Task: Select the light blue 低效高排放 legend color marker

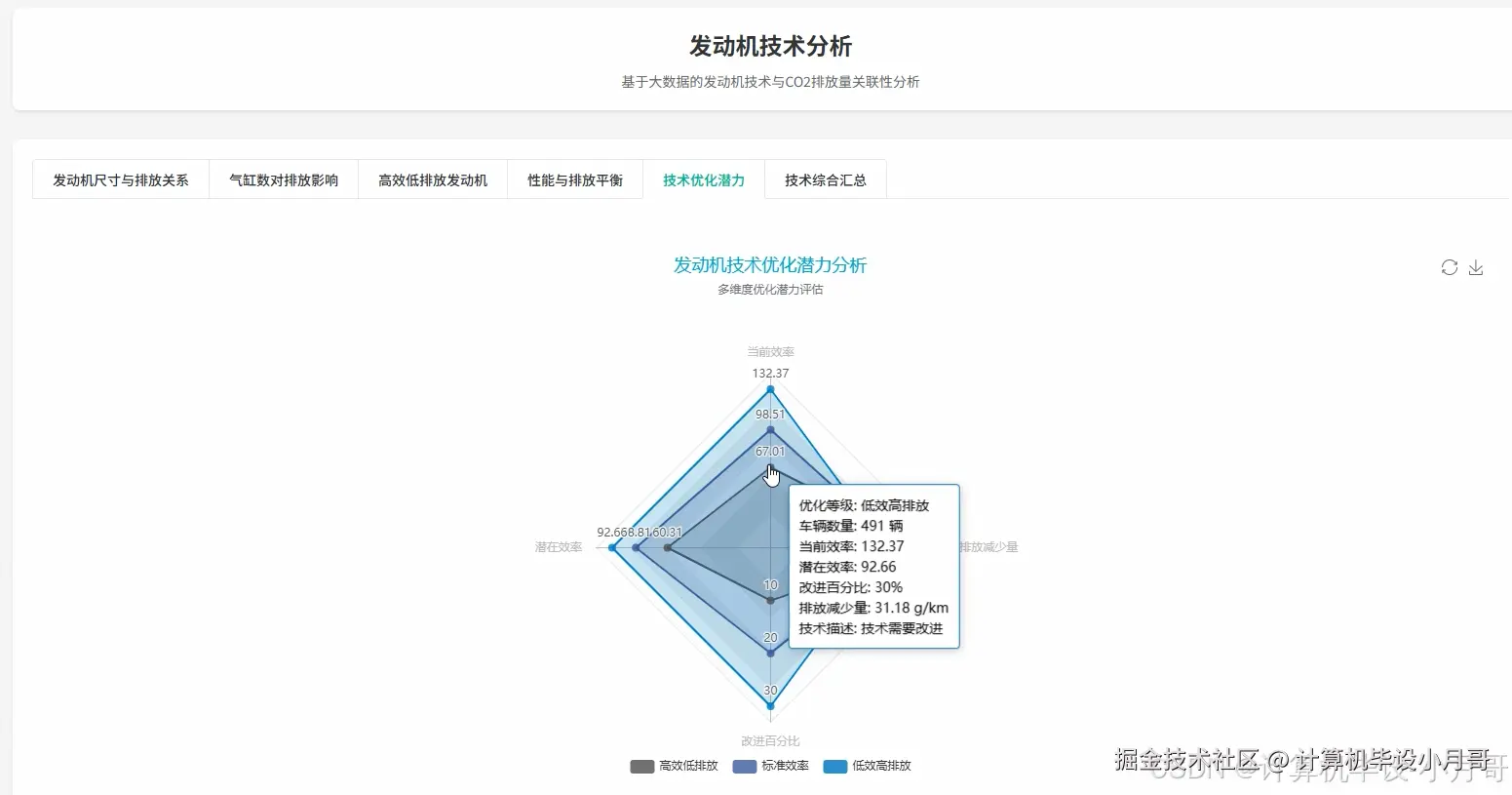Action: 835,766
